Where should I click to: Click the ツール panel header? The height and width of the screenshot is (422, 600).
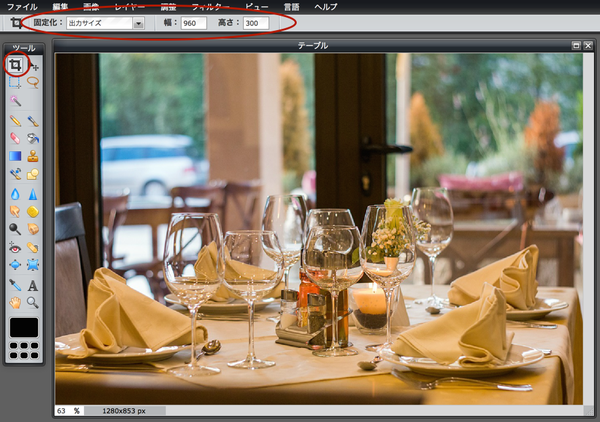[x=24, y=48]
